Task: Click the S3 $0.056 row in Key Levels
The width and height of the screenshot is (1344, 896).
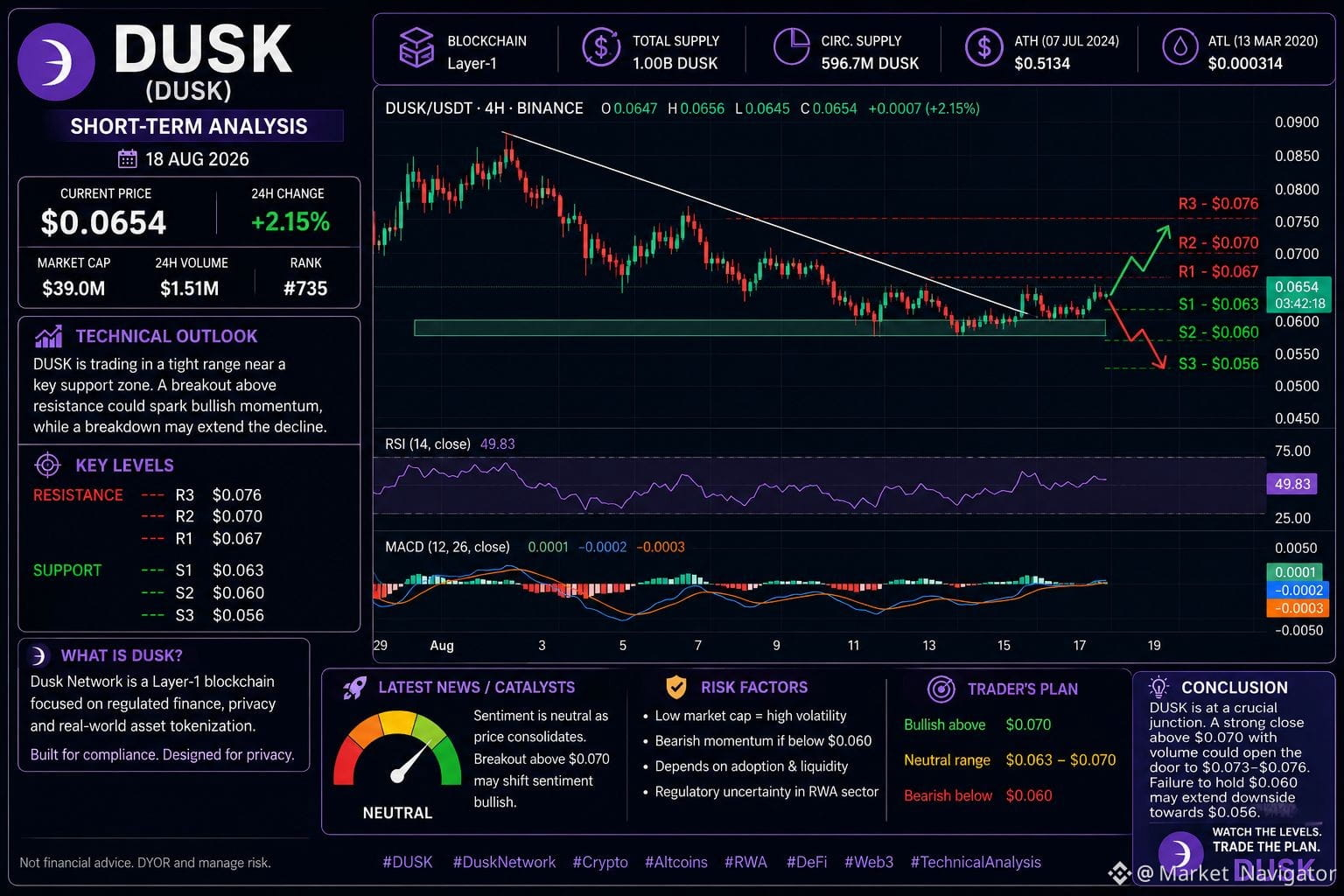Action: tap(201, 615)
